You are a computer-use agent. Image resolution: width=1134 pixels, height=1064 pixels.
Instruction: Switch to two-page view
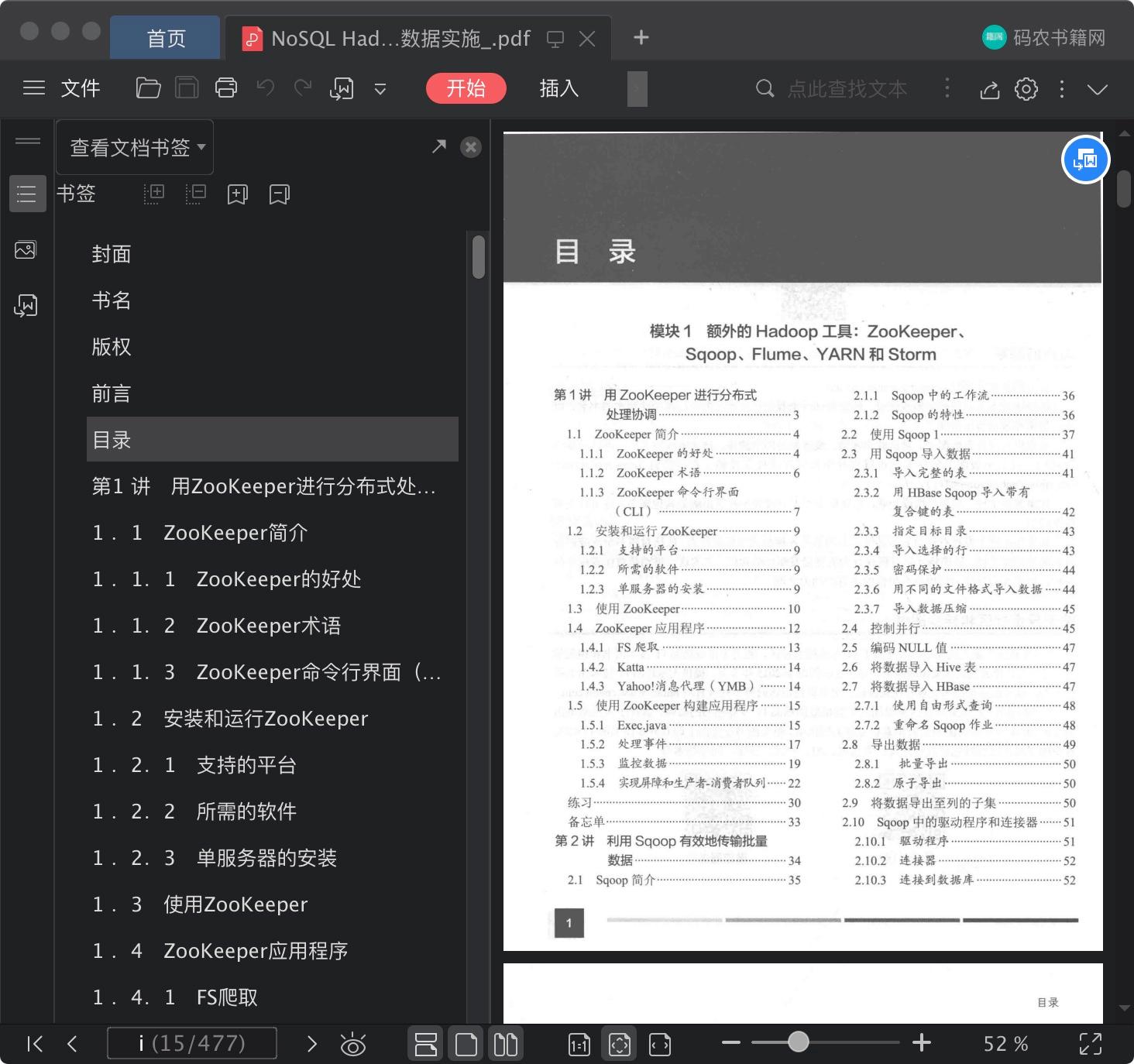[x=506, y=1044]
